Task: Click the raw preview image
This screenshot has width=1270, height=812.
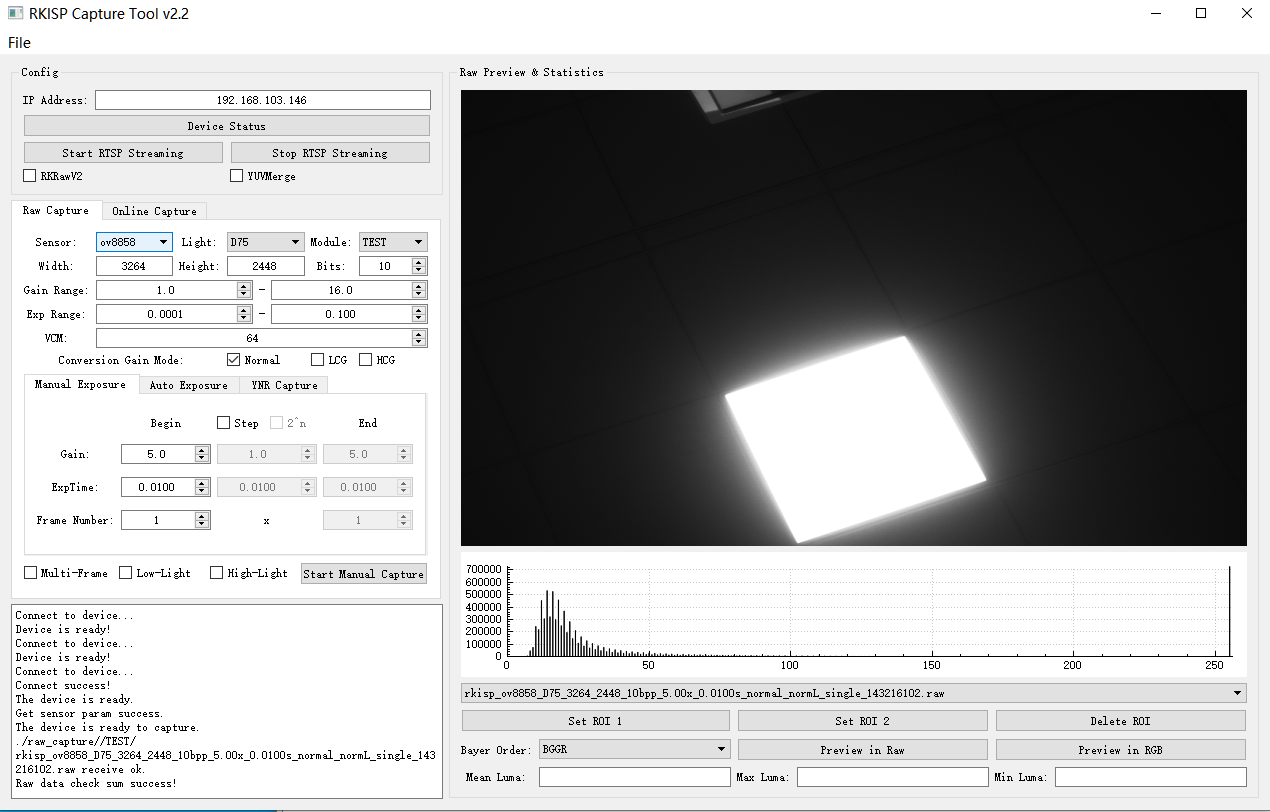Action: (x=854, y=318)
